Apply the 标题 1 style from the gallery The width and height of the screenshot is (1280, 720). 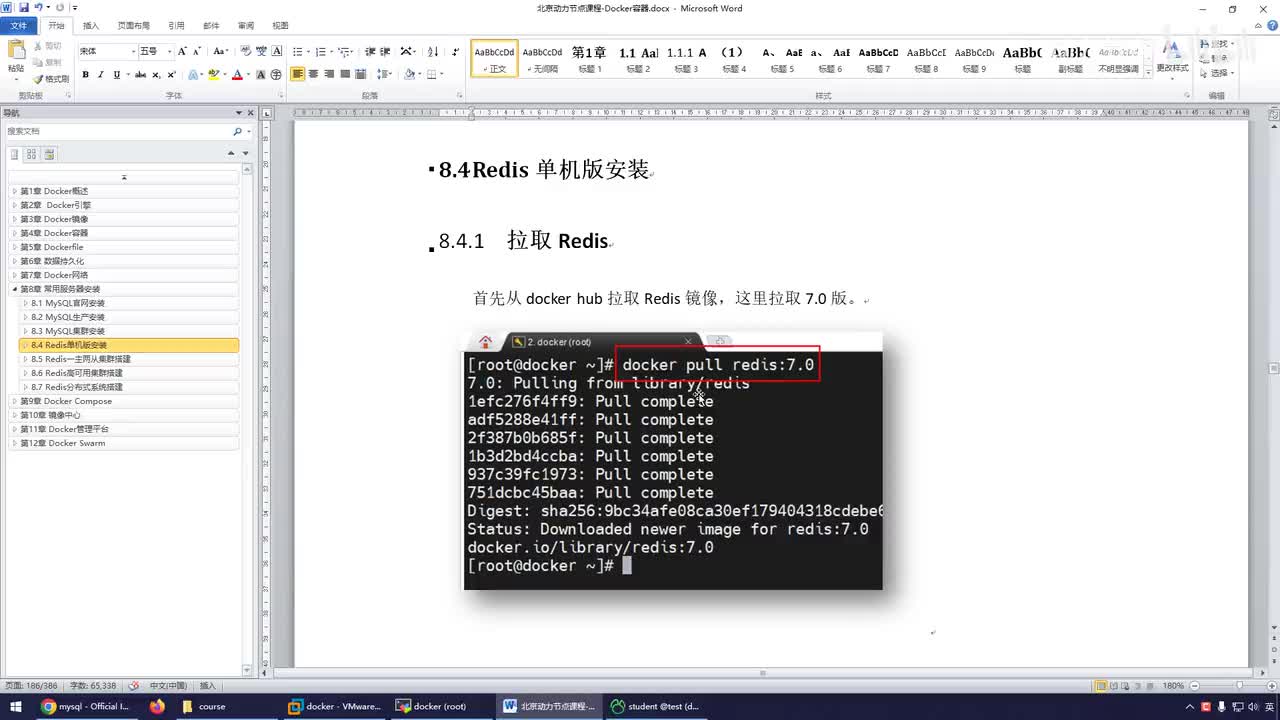click(x=590, y=59)
